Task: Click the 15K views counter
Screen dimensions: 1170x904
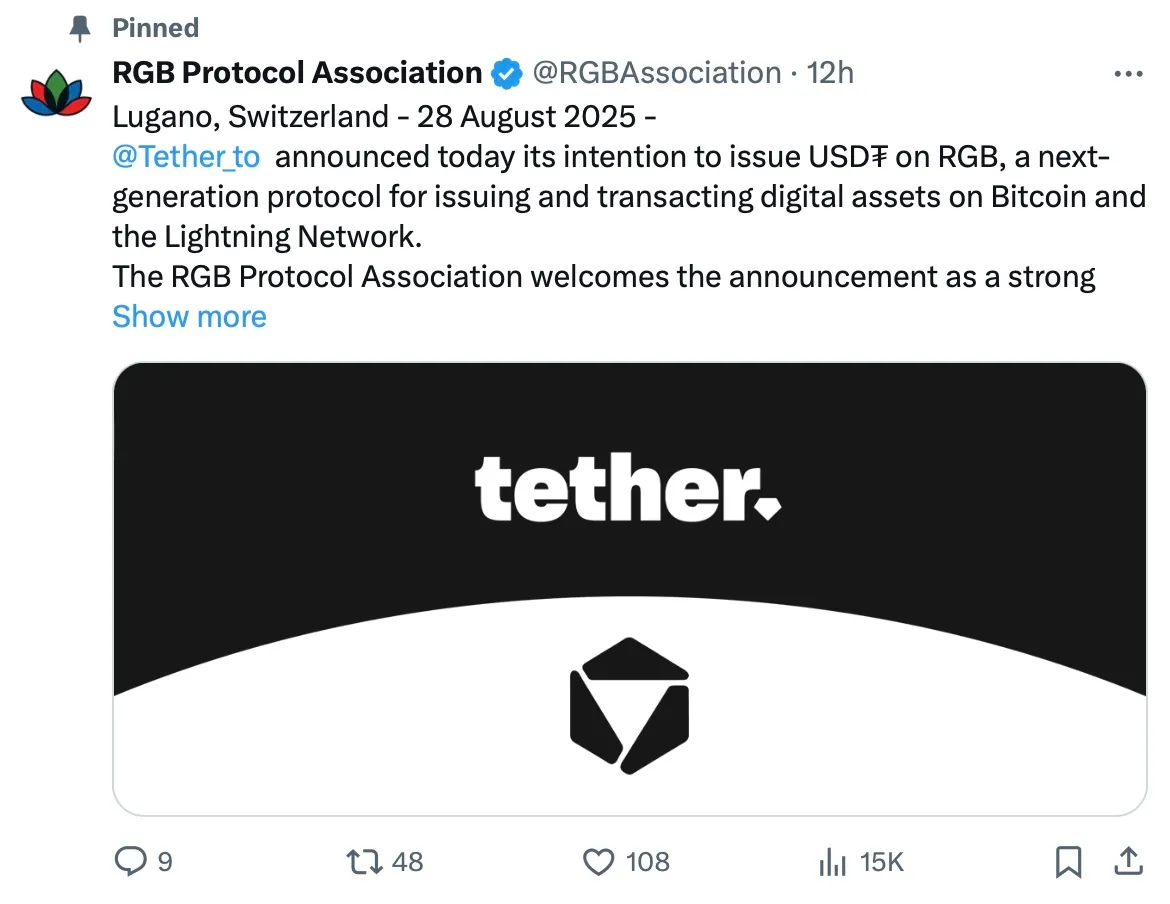Action: pos(880,861)
